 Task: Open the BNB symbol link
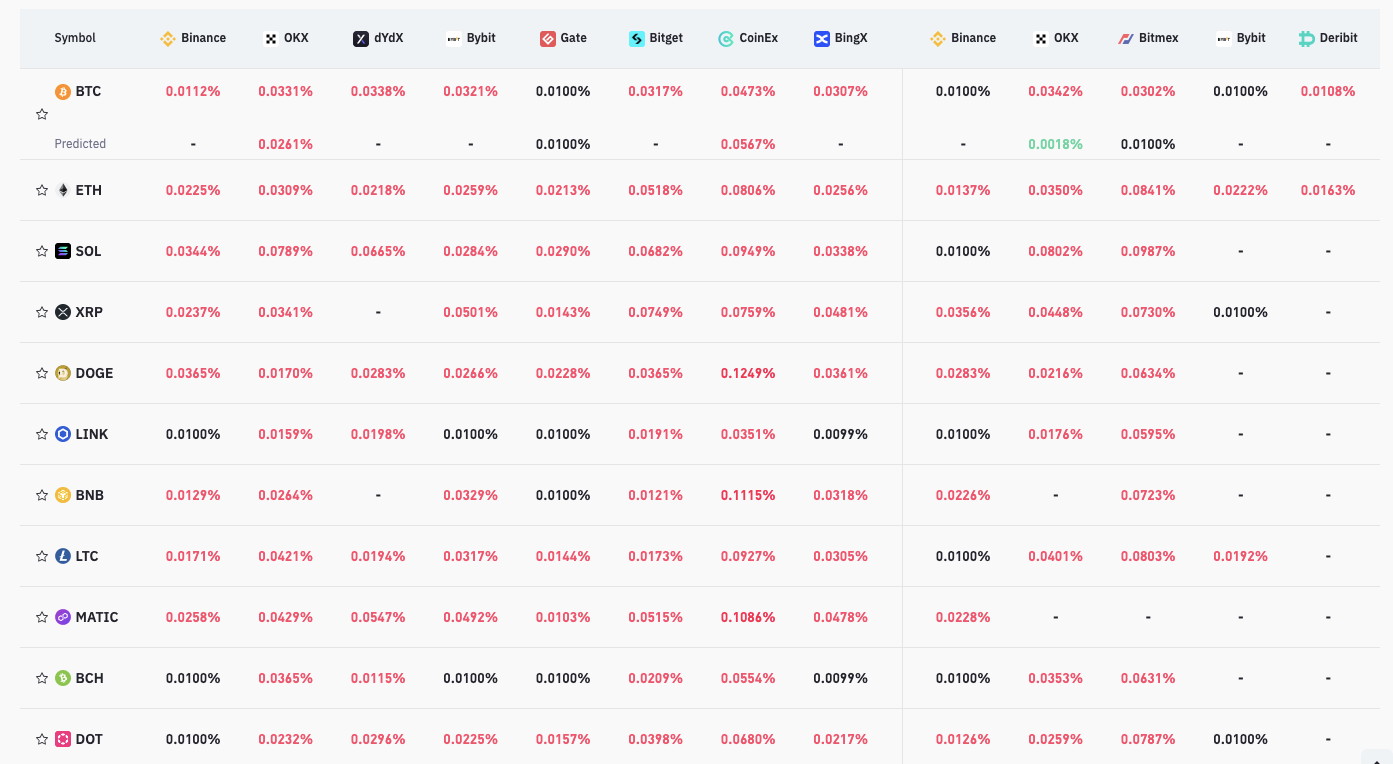89,495
